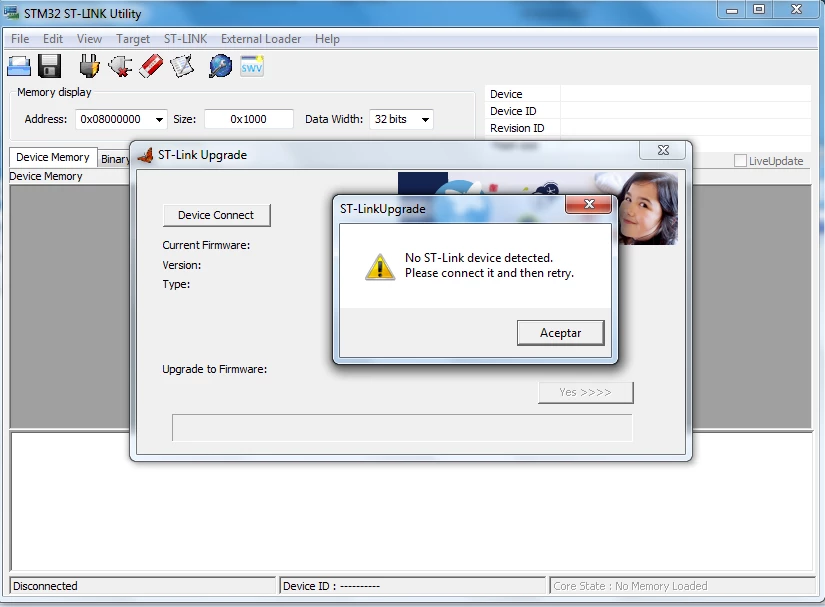The width and height of the screenshot is (825, 607).
Task: Open the File menu
Action: (20, 39)
